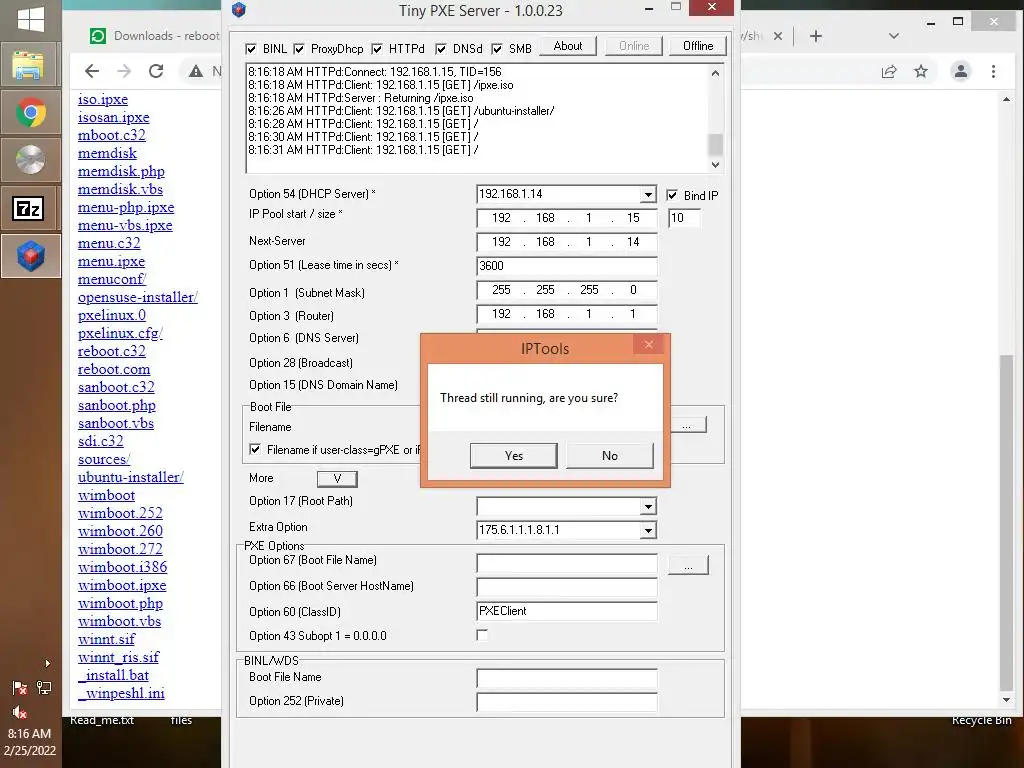Open the _winpeshl.ini link
This screenshot has width=1024, height=768.
(x=121, y=694)
